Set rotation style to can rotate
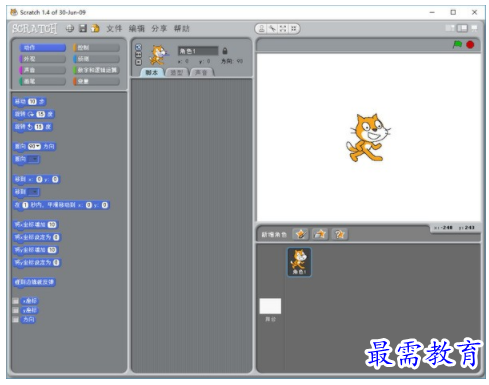This screenshot has width=489, height=385. point(138,47)
